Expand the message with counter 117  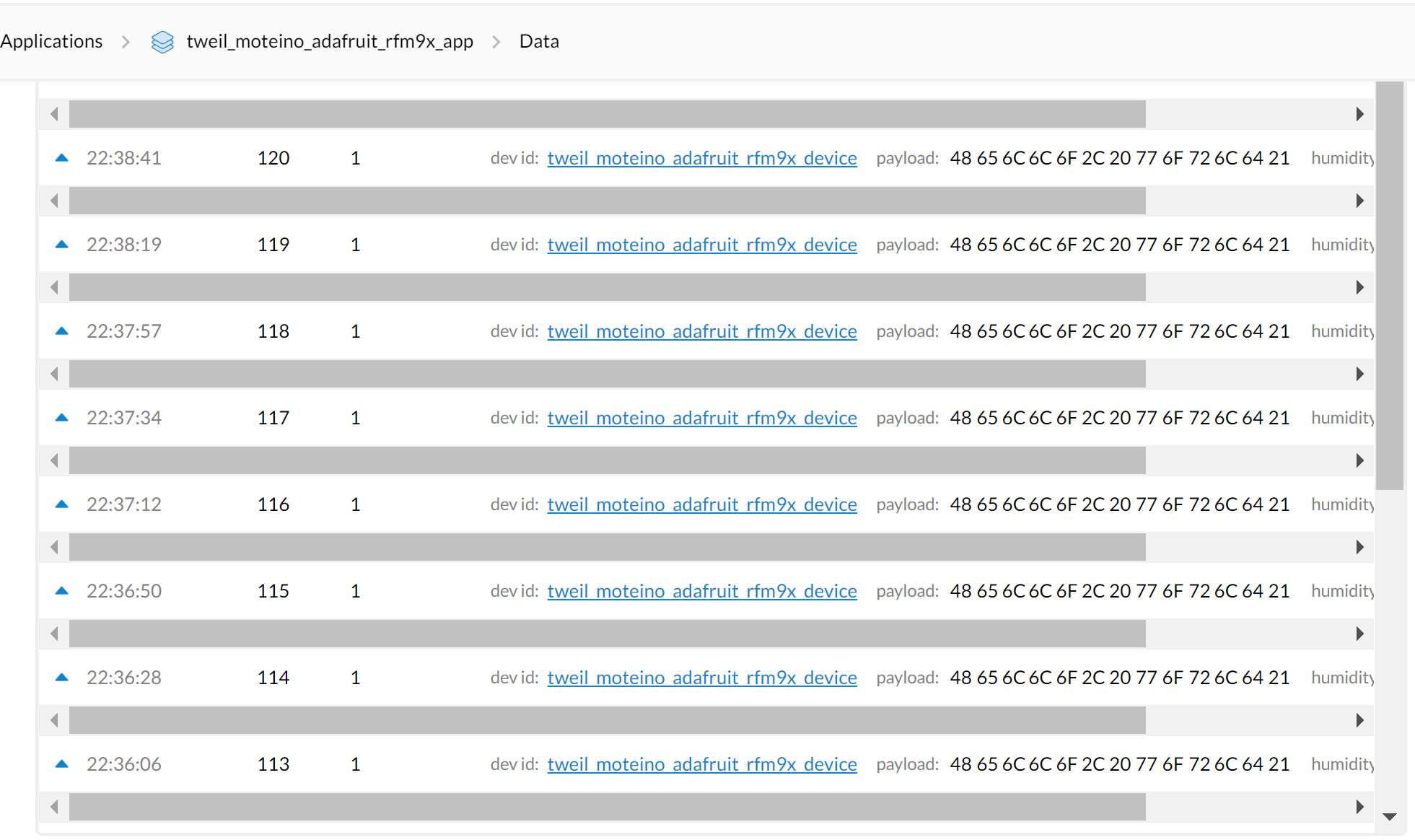coord(273,418)
